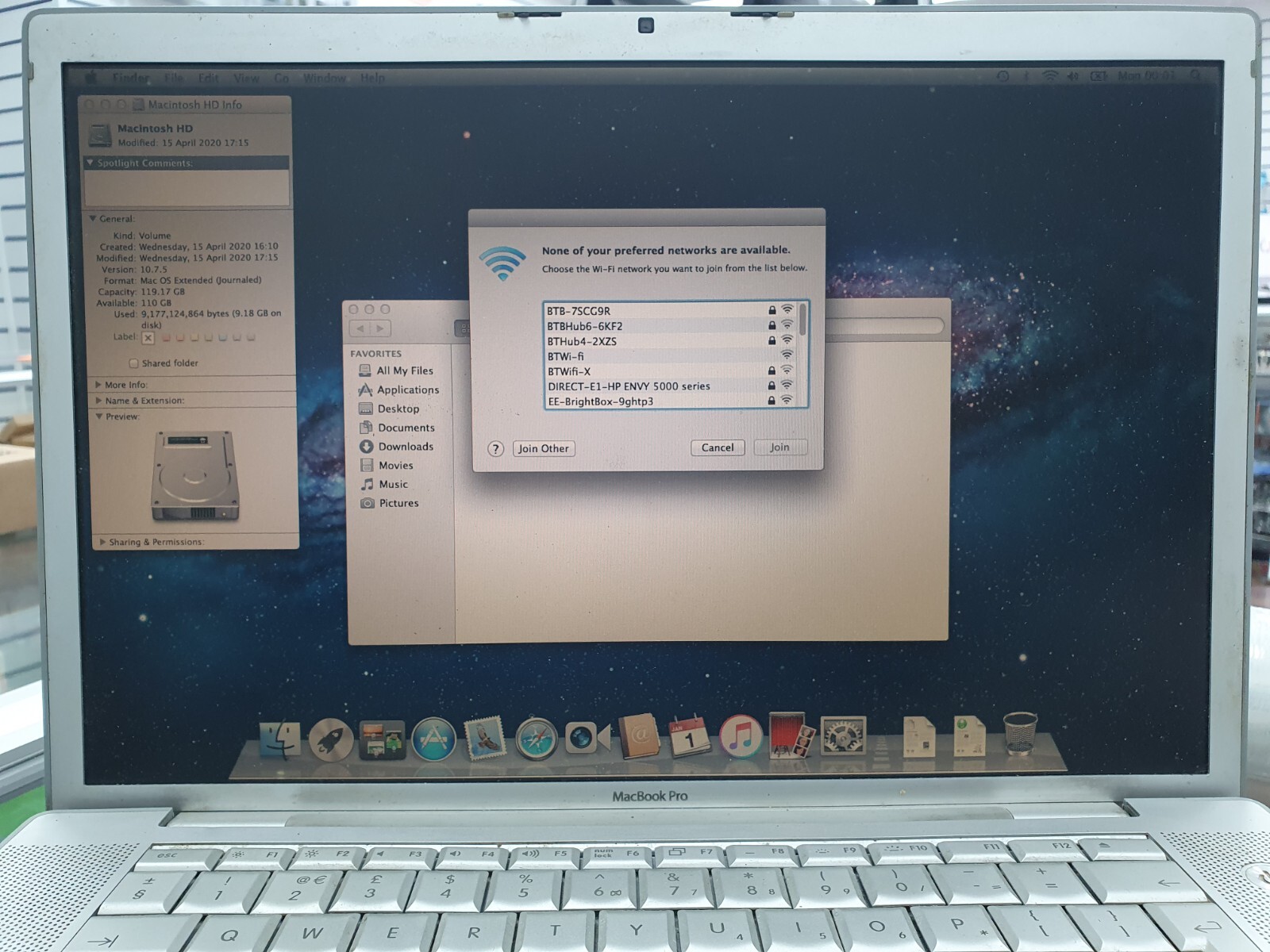This screenshot has width=1270, height=952.
Task: Click the Join Other button
Action: coord(544,448)
